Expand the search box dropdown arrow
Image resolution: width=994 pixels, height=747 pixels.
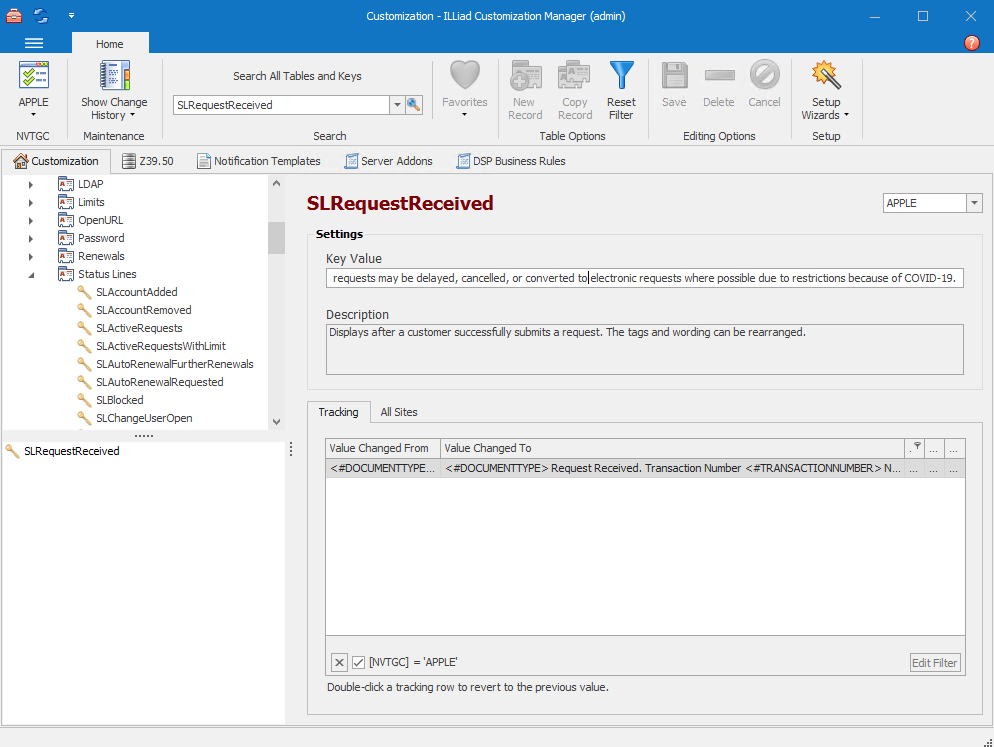pyautogui.click(x=396, y=105)
